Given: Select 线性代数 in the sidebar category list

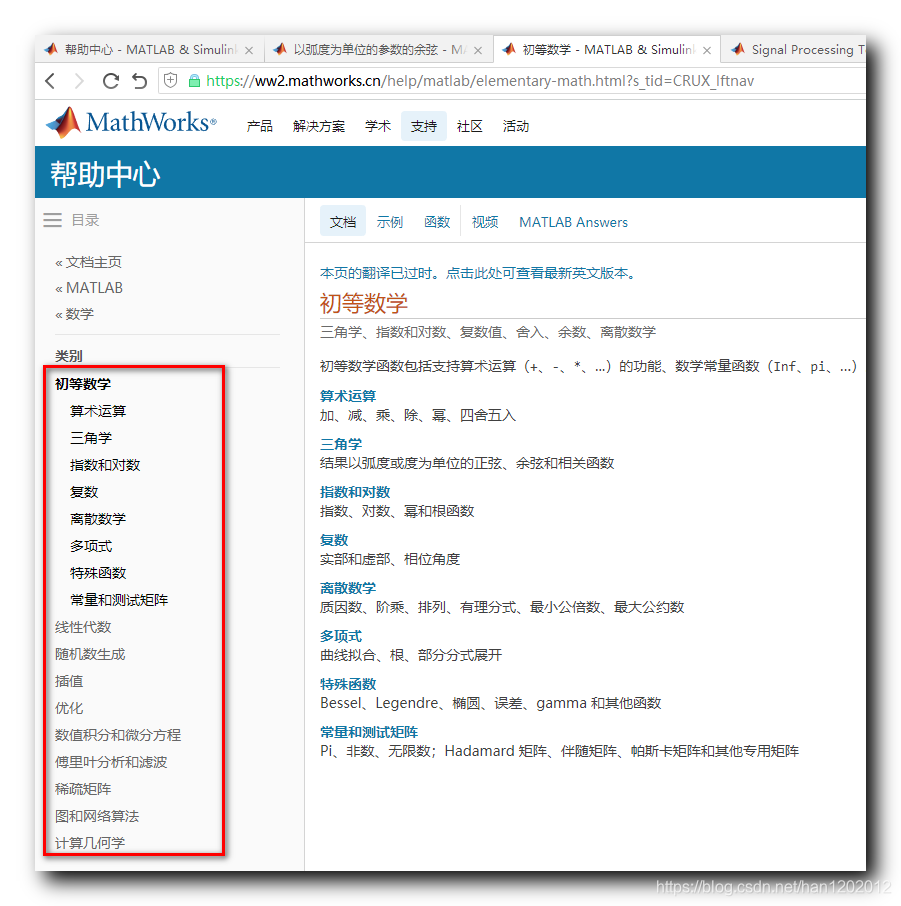Looking at the screenshot, I should tap(85, 626).
